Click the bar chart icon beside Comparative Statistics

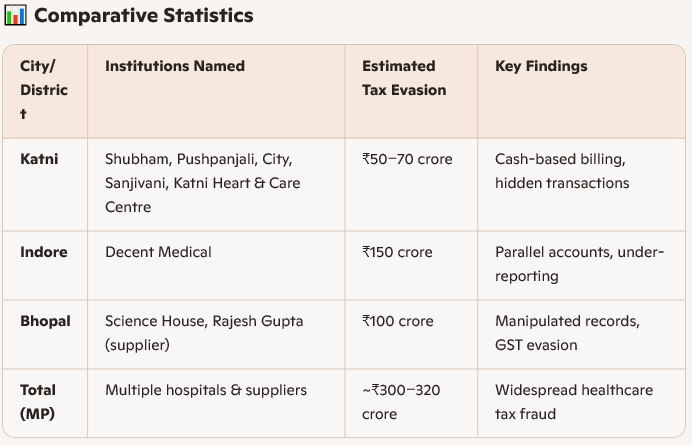15,17
